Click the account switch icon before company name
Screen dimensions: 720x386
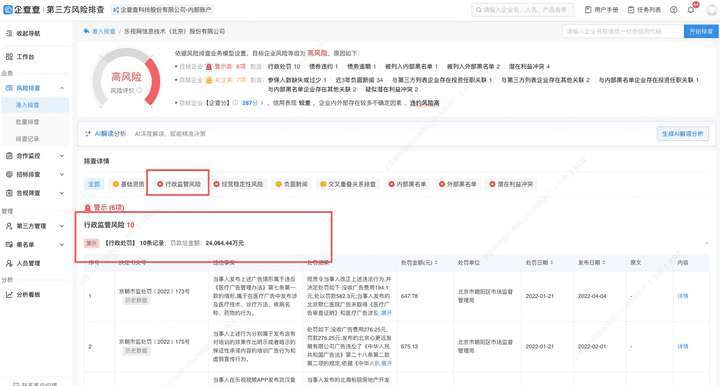(x=116, y=10)
